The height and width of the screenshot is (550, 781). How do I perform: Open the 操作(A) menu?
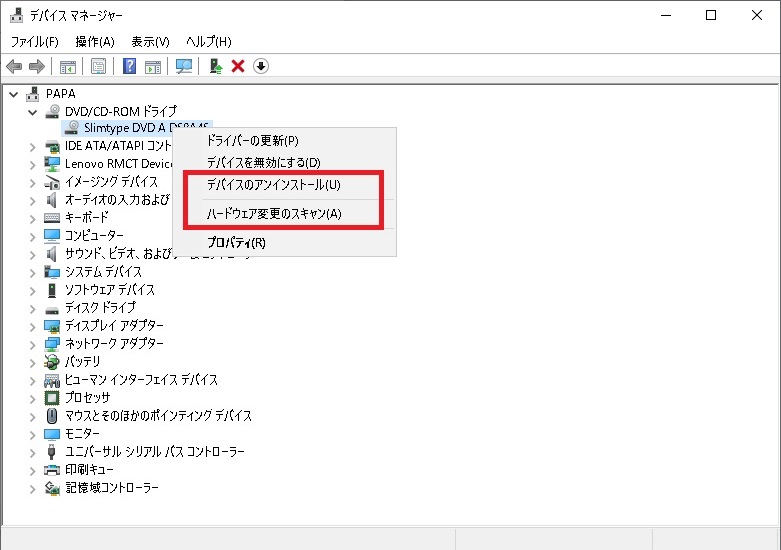click(95, 41)
